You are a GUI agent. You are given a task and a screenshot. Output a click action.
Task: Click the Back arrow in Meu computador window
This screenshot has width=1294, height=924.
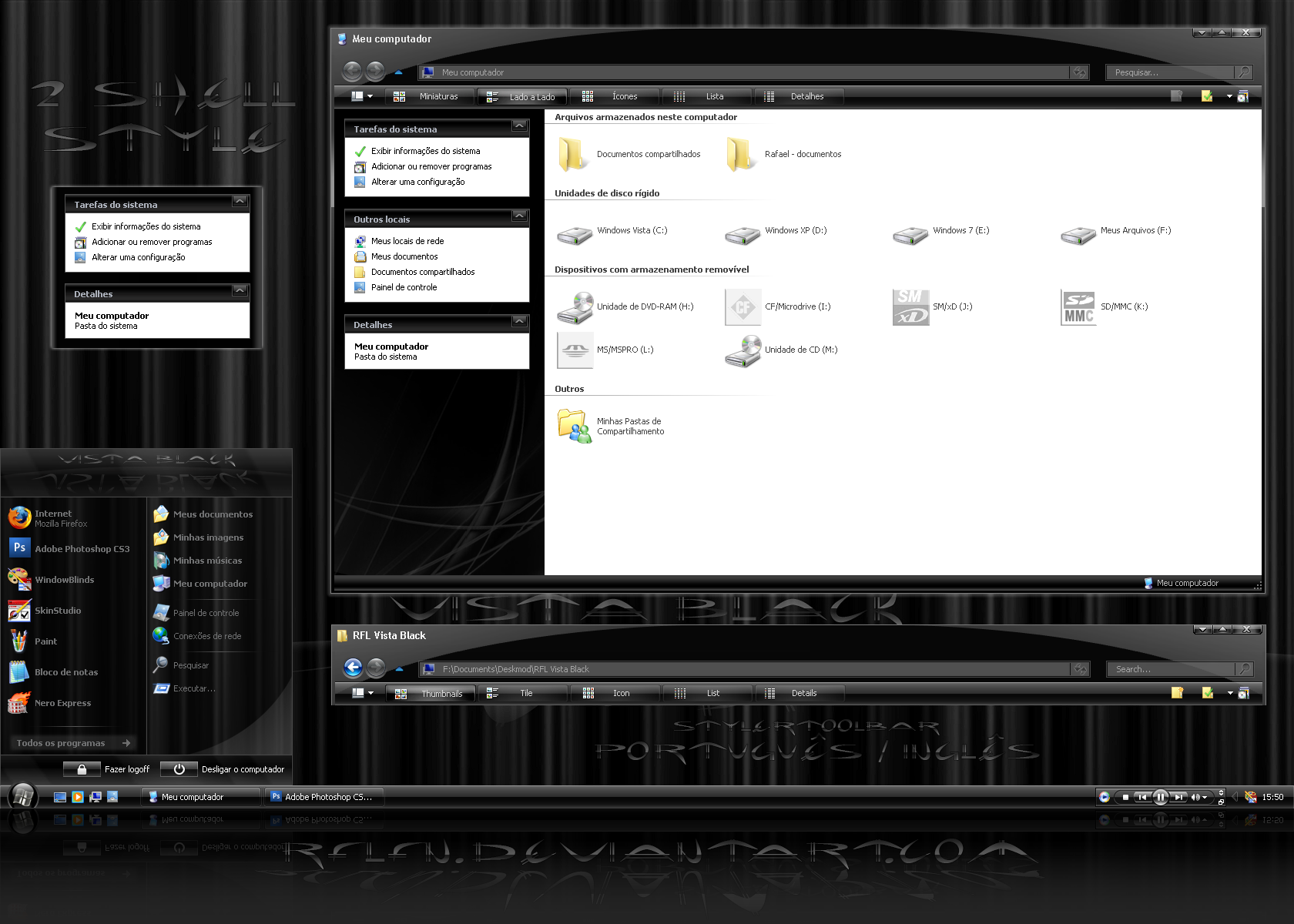pyautogui.click(x=352, y=72)
